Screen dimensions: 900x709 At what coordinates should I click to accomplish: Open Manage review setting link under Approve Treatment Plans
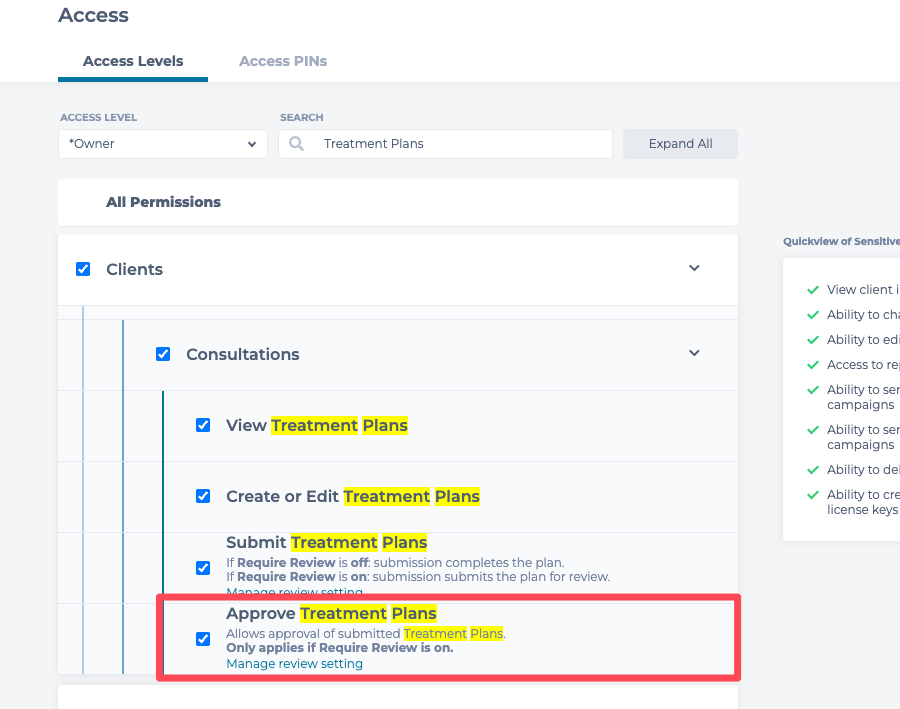tap(294, 664)
